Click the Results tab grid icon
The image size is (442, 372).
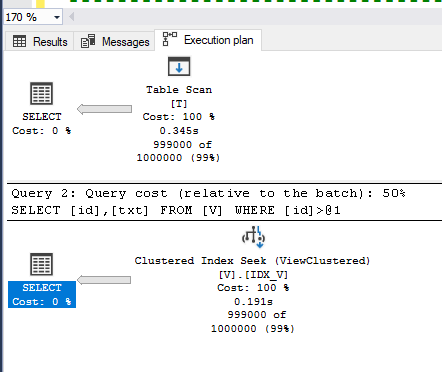[19, 41]
